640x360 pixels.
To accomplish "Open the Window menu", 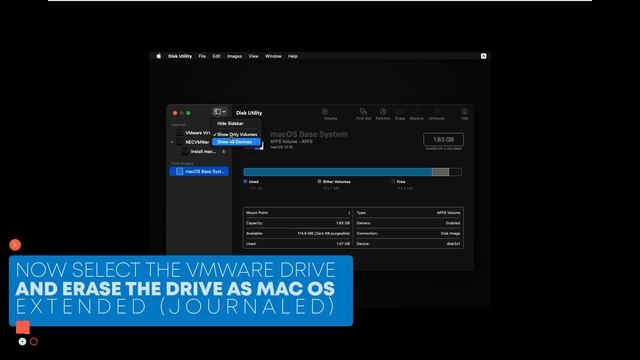I will point(273,56).
